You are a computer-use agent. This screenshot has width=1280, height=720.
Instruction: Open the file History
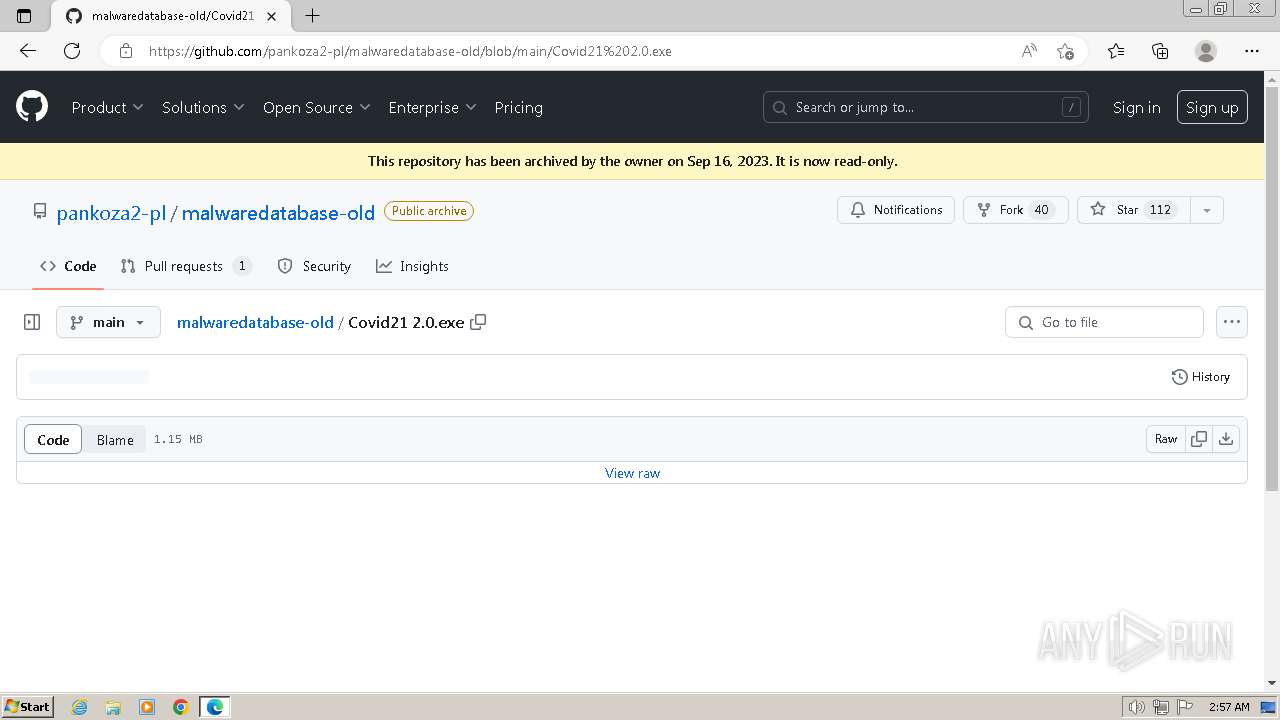[x=1201, y=377]
